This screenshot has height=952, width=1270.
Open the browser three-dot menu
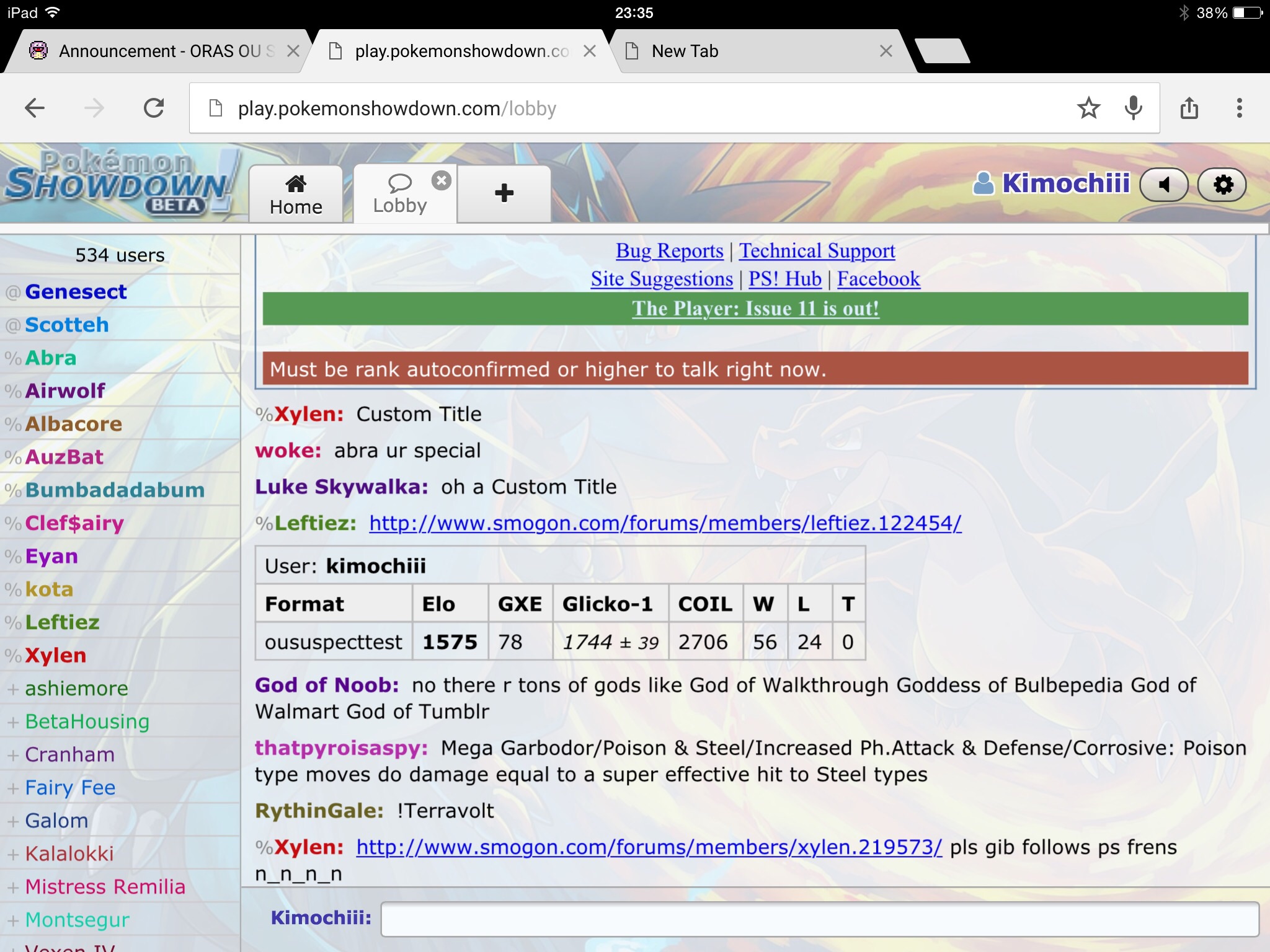(1239, 108)
